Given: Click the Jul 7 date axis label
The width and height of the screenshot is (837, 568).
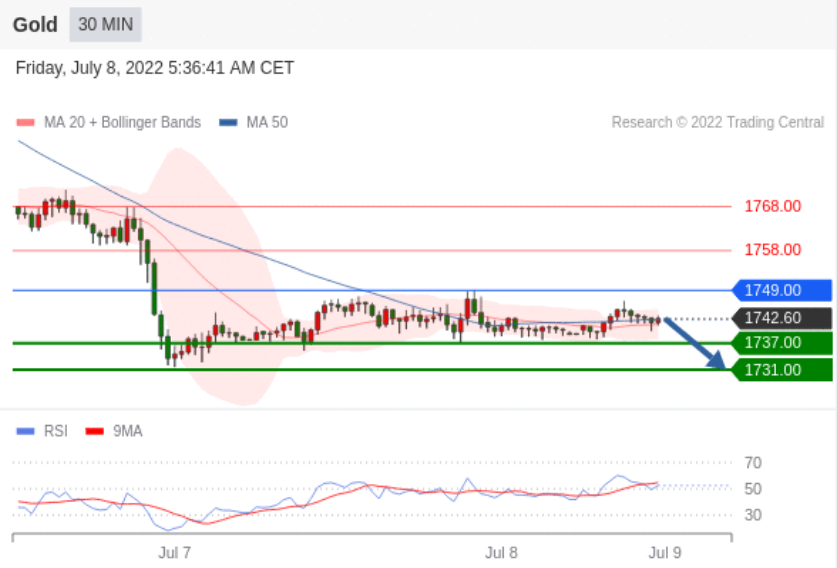Looking at the screenshot, I should (175, 553).
